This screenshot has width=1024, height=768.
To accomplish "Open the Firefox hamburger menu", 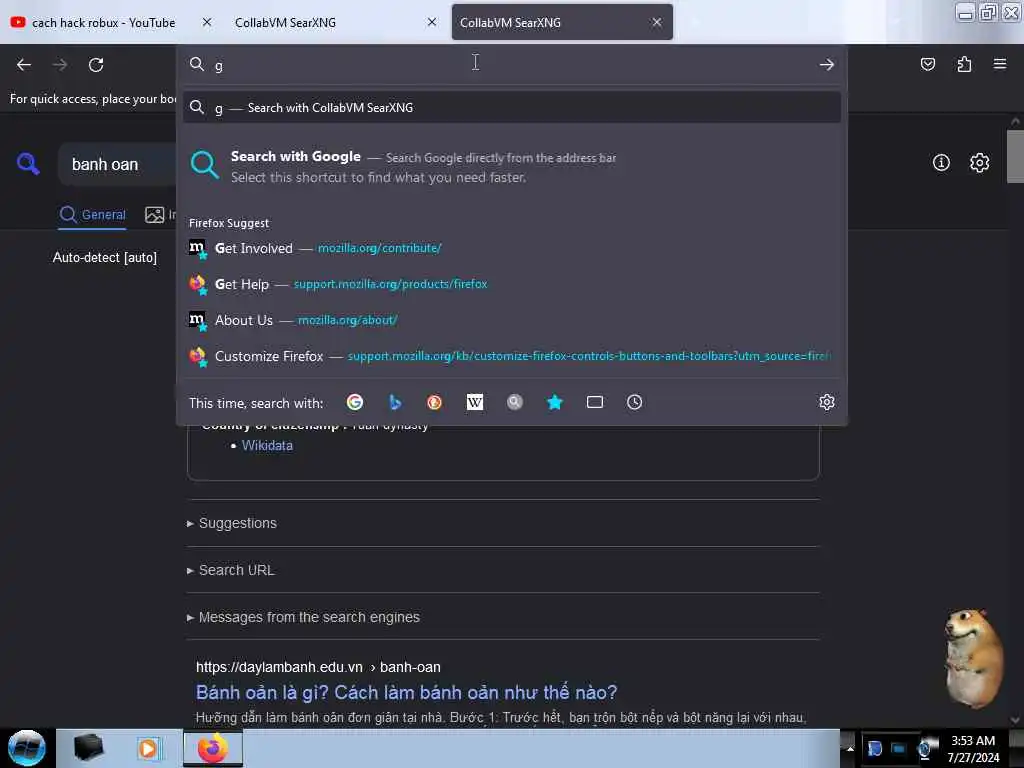I will point(1000,64).
